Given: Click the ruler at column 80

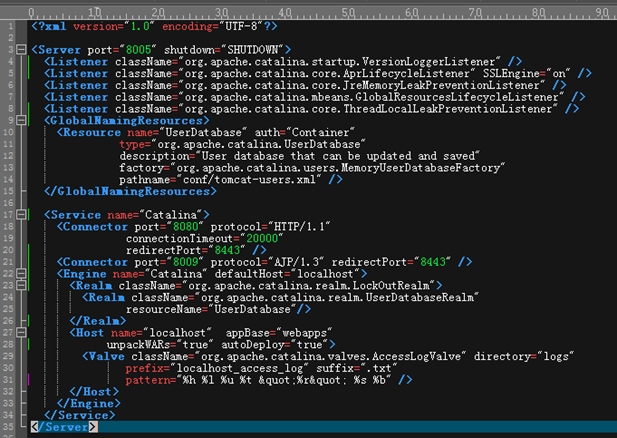Looking at the screenshot, I should coord(539,13).
